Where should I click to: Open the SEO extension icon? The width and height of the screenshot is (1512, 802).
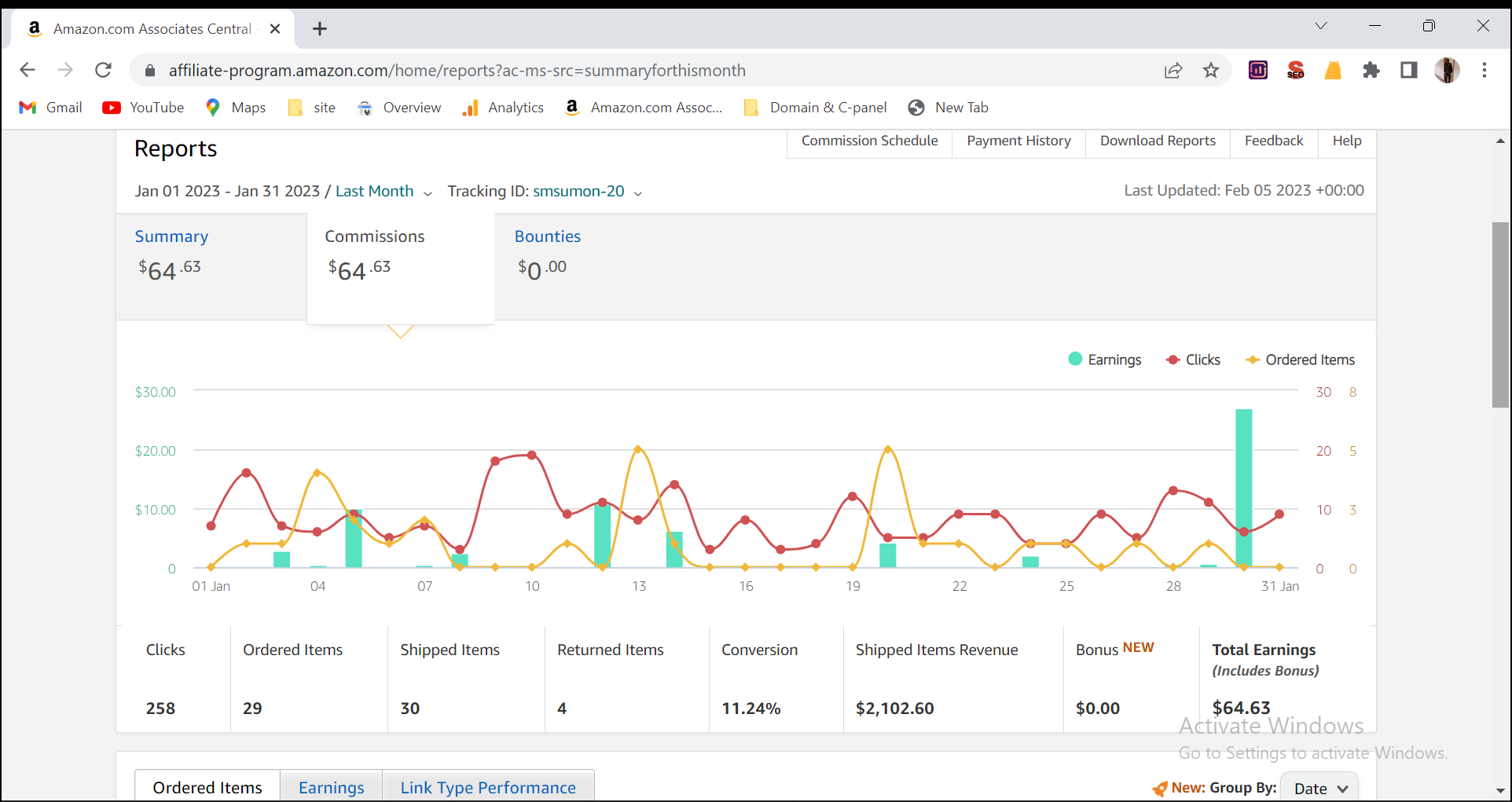coord(1296,71)
